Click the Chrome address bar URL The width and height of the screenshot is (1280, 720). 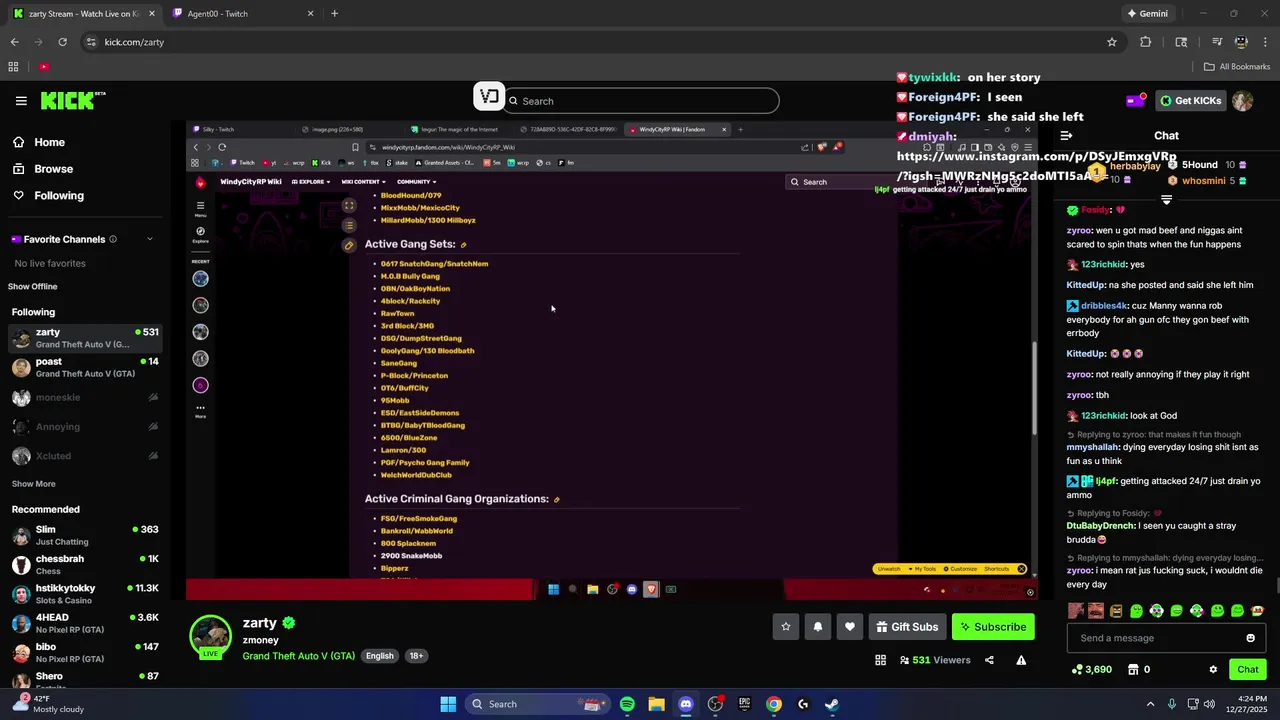tap(134, 42)
